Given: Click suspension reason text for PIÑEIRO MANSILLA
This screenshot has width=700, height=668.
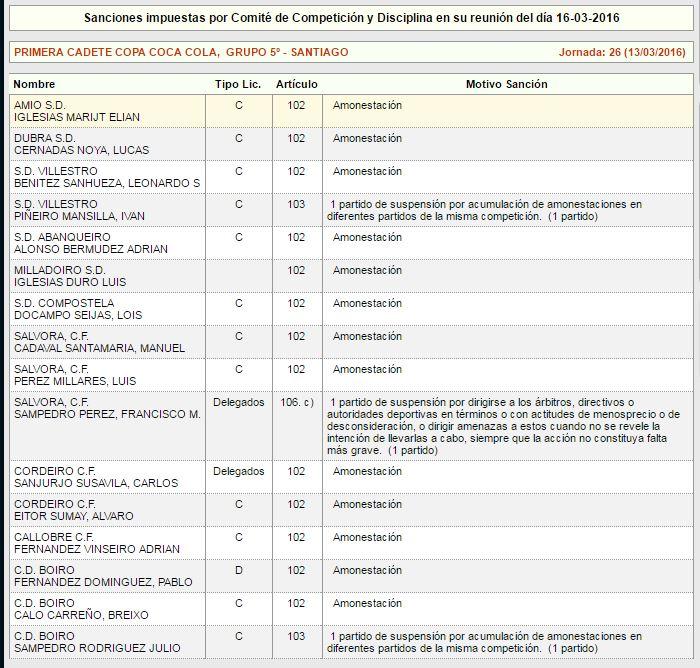Looking at the screenshot, I should point(485,210).
